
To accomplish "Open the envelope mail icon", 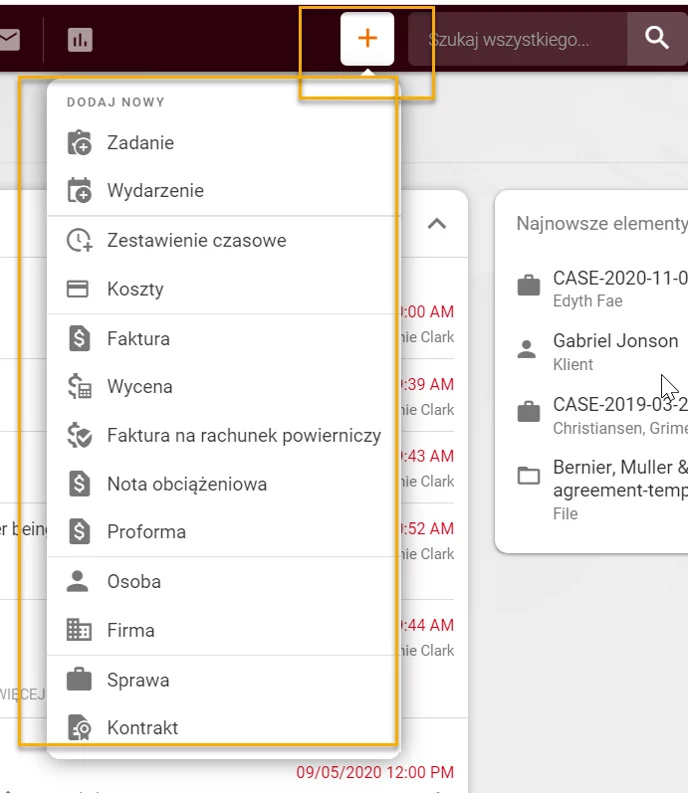I will pos(9,39).
